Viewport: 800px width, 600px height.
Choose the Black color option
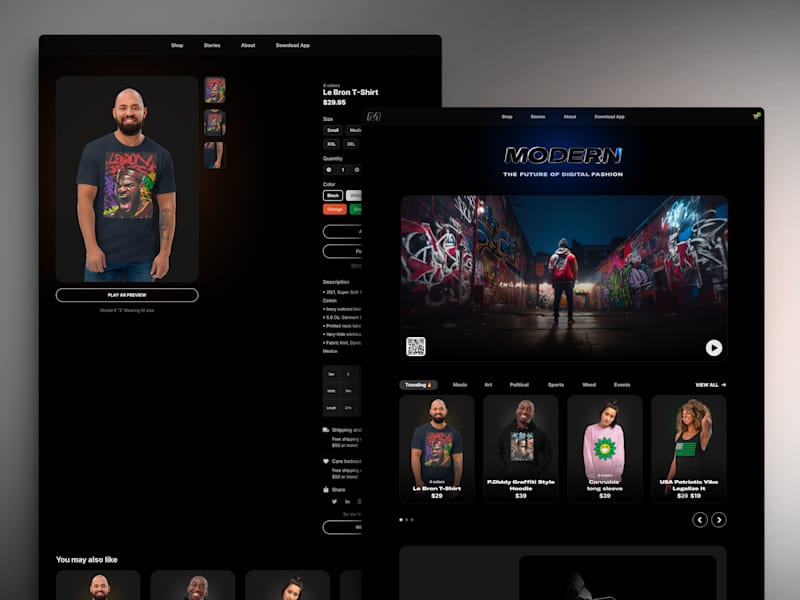333,195
